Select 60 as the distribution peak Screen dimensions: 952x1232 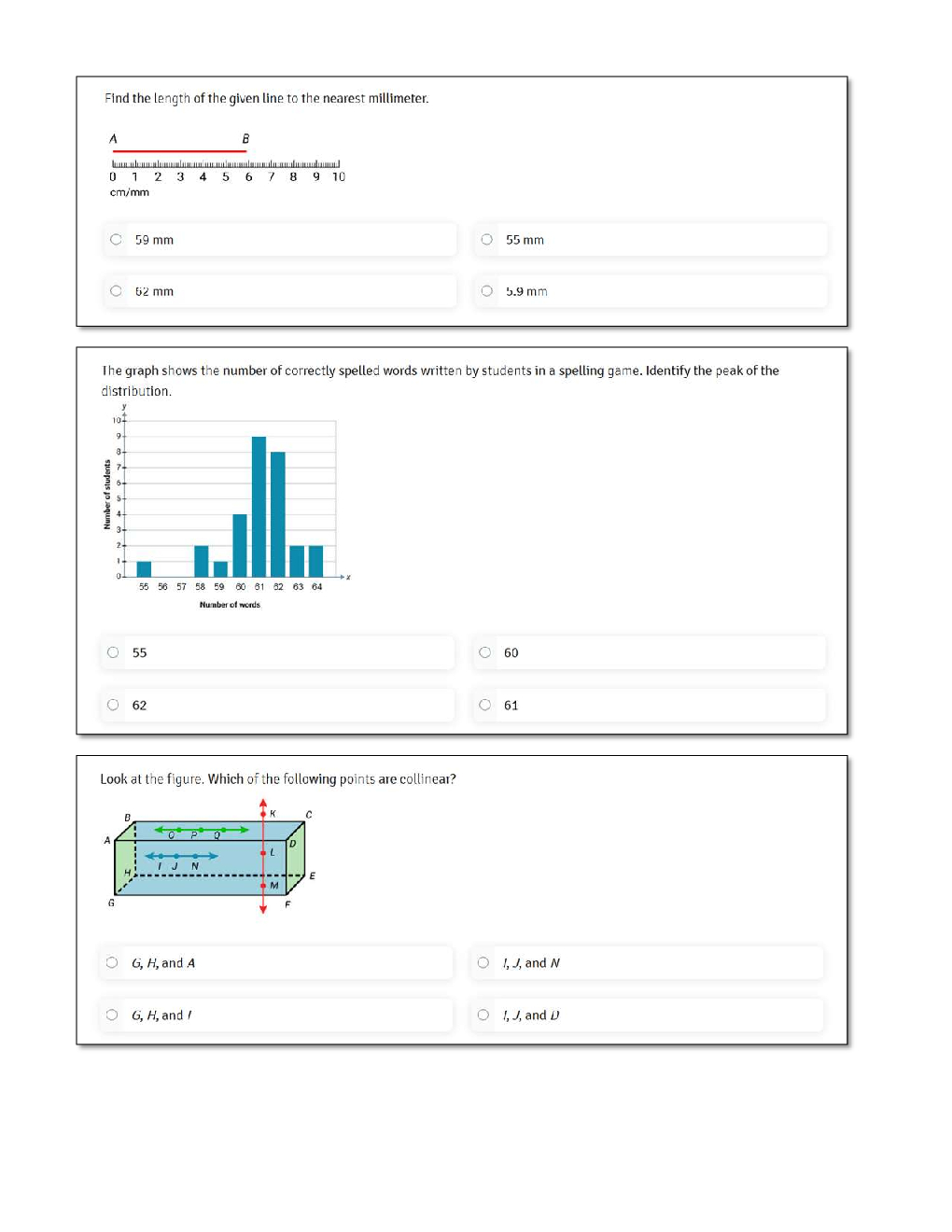pos(484,652)
